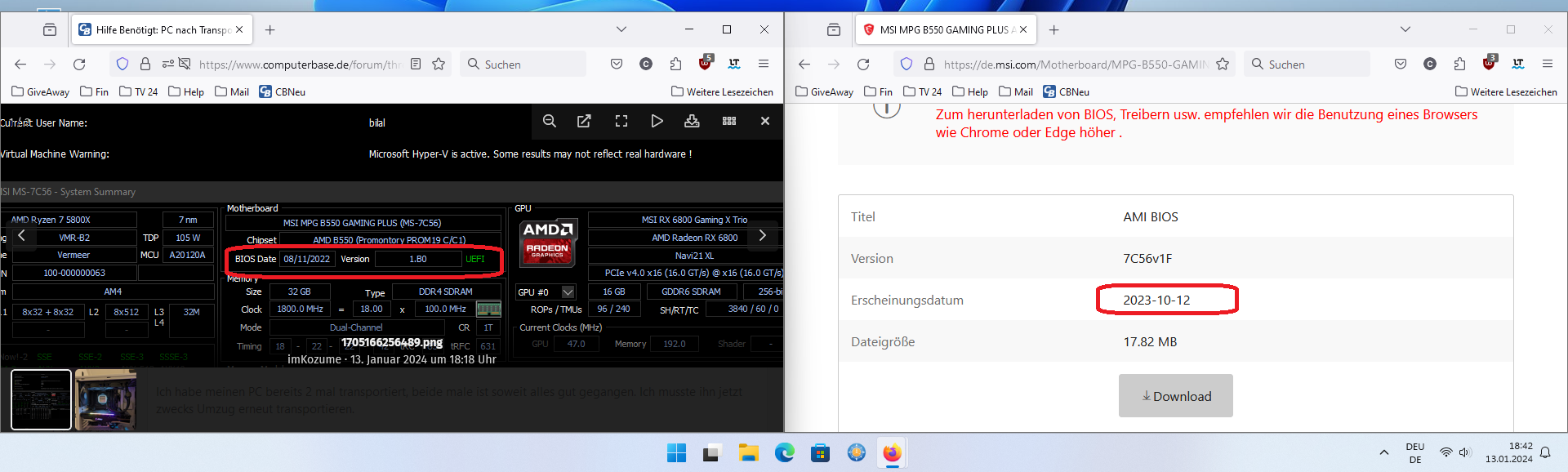Go to the previous lightbox image
1568x472 pixels.
point(22,236)
